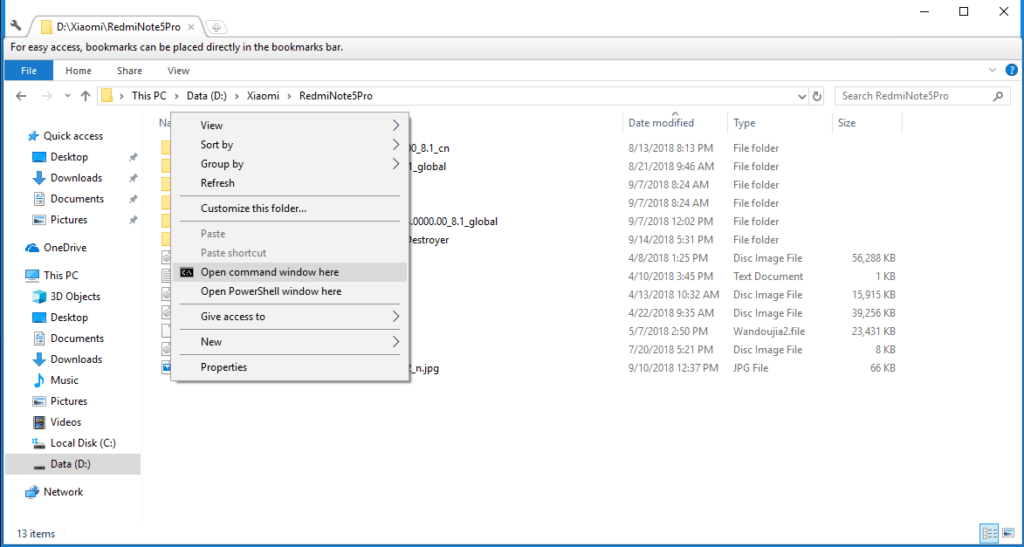Sort by Type column header
This screenshot has height=547, width=1024.
780,123
